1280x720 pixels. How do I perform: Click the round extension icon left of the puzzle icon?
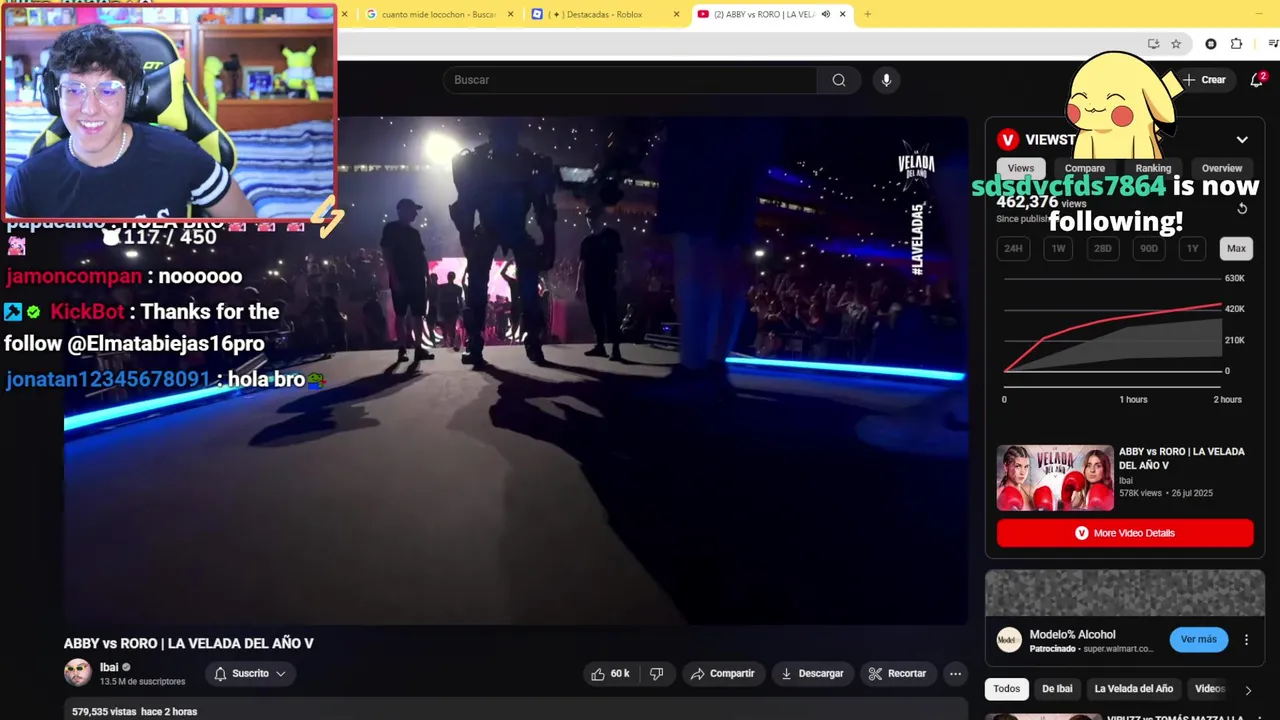tap(1211, 44)
